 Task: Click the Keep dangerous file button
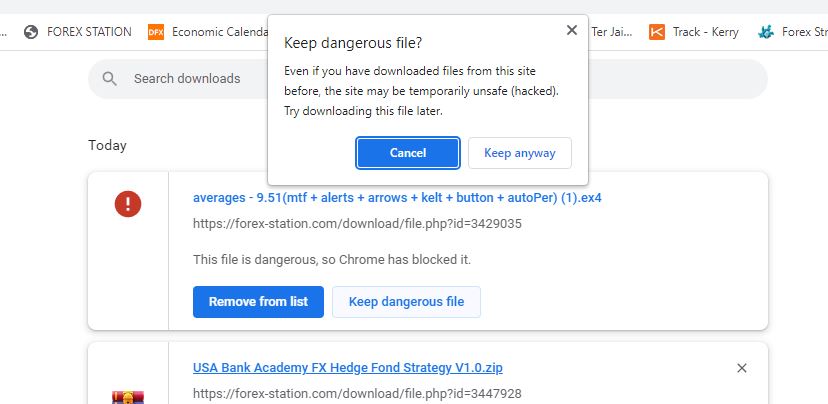[x=406, y=302]
